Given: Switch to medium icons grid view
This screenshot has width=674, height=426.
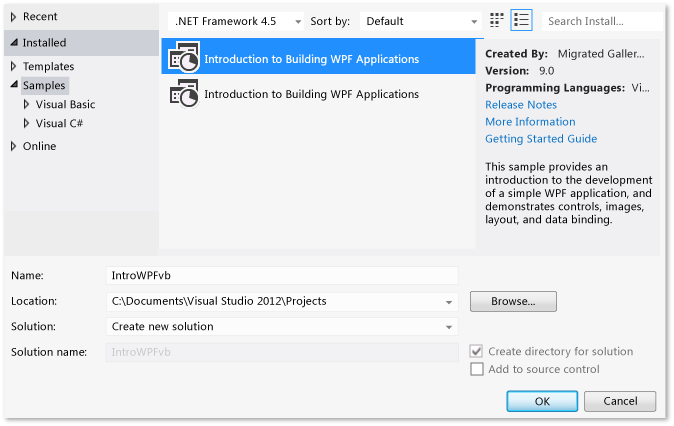Looking at the screenshot, I should [497, 20].
